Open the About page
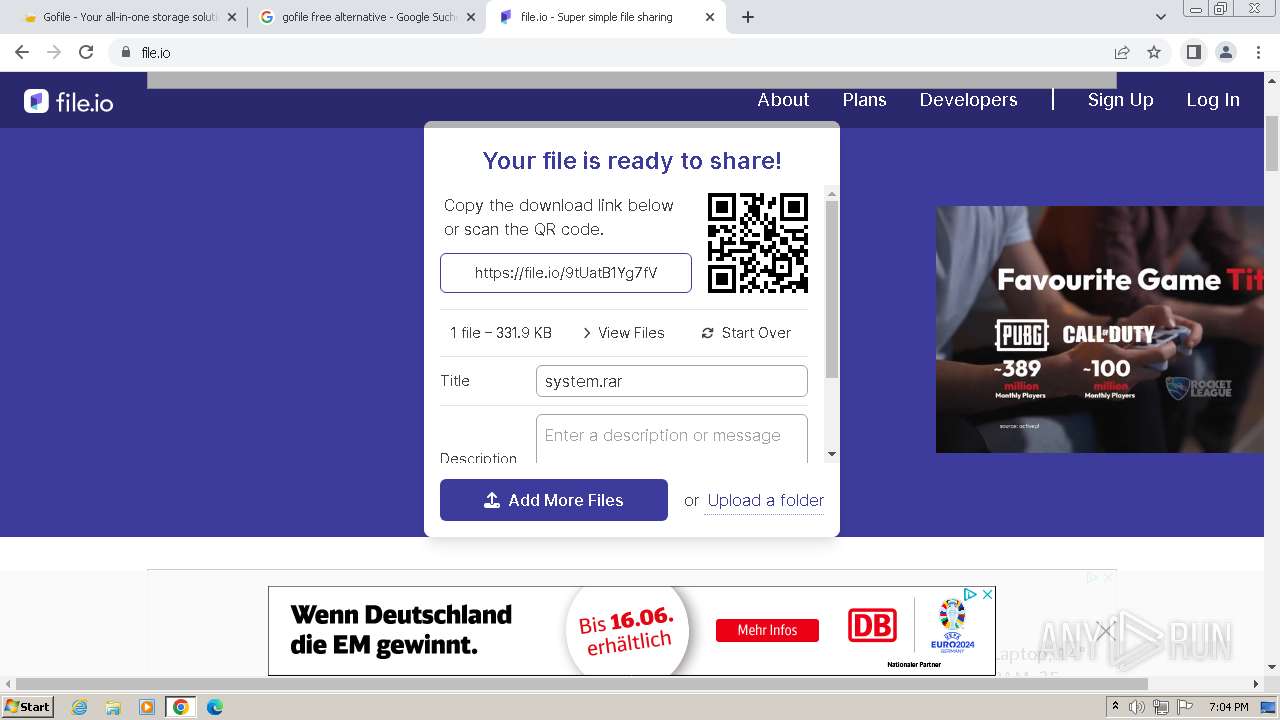This screenshot has height=720, width=1280. click(783, 100)
